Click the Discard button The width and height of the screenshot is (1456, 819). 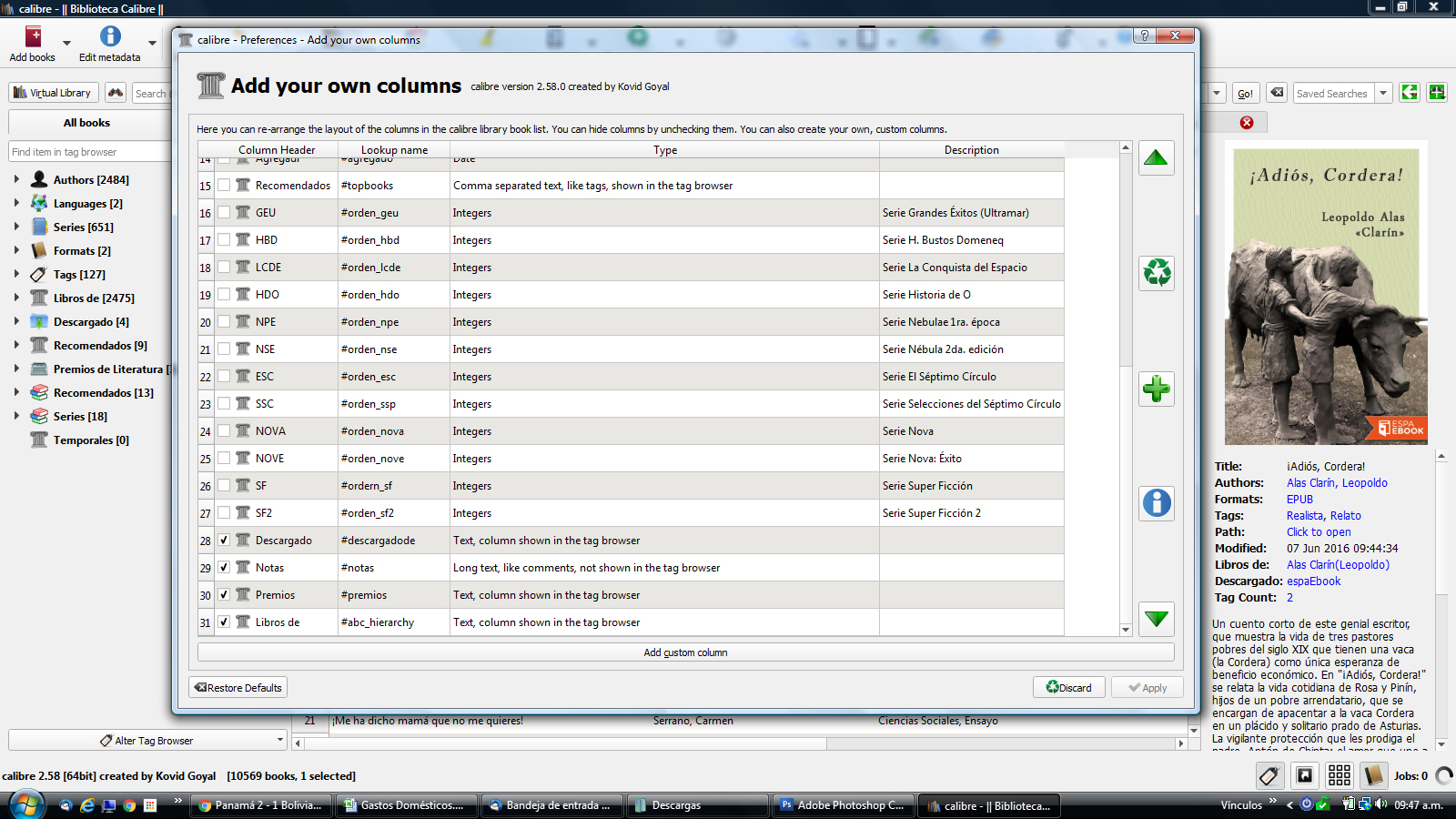pos(1069,688)
